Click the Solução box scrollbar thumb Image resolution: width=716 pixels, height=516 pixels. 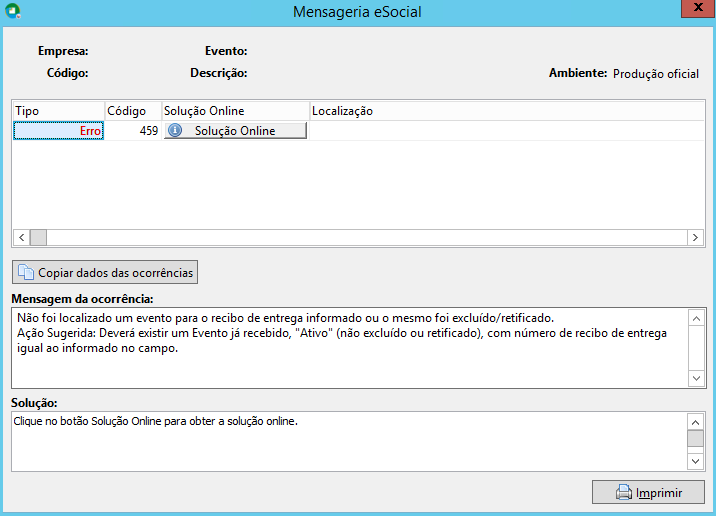[x=695, y=438]
